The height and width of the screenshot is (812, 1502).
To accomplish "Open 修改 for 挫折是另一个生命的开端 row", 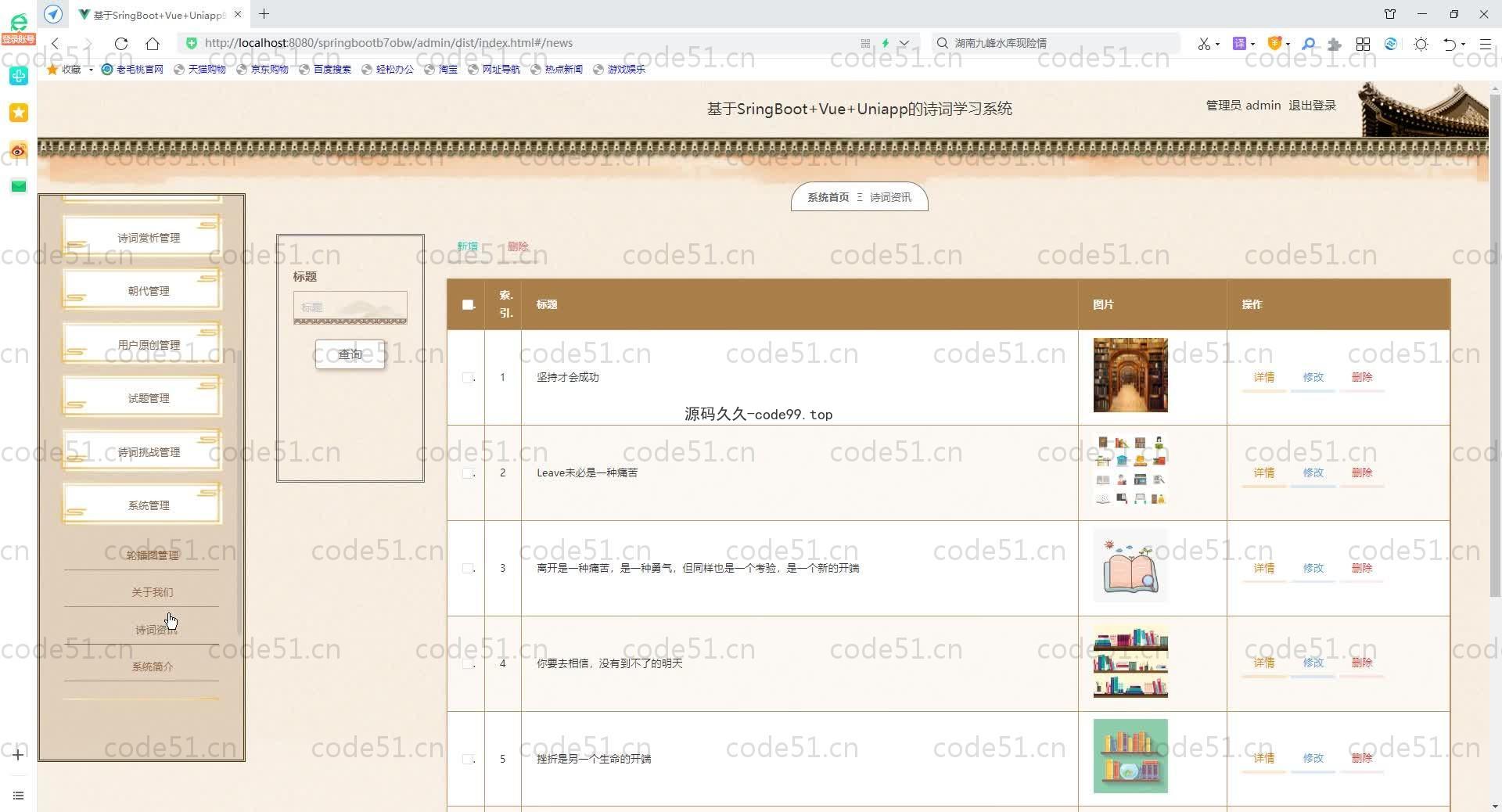I will 1313,758.
